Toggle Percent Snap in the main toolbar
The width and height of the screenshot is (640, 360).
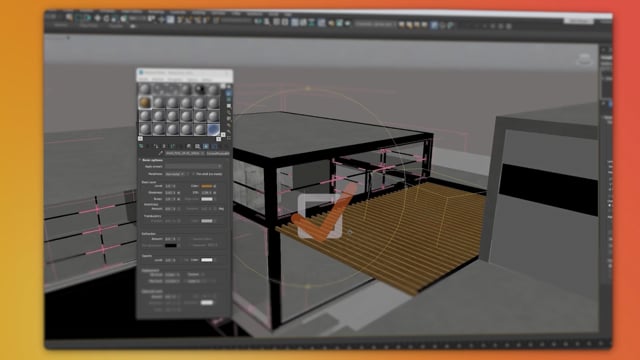click(197, 20)
